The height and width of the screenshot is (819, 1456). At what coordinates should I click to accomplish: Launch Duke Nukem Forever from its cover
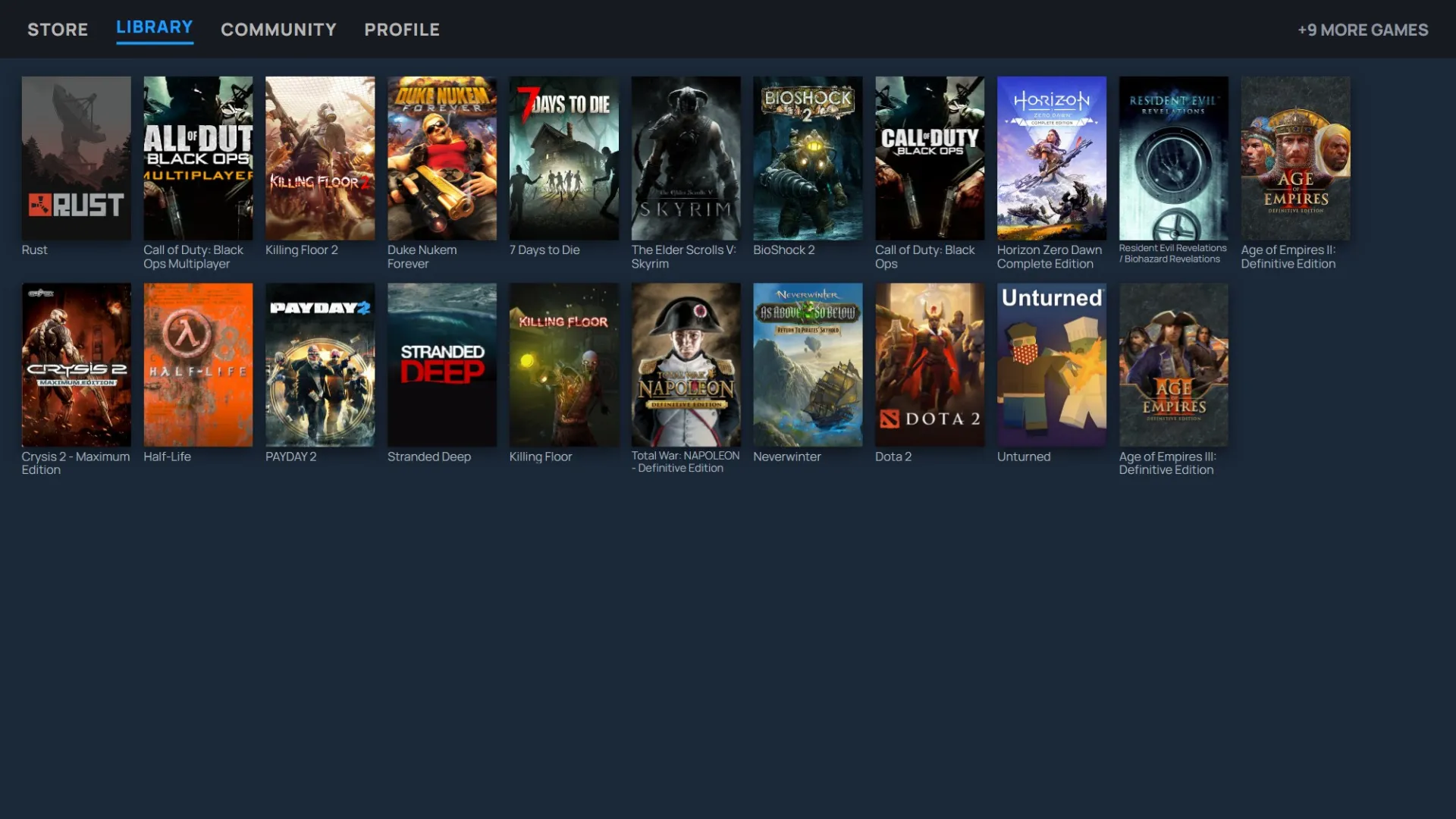[442, 158]
